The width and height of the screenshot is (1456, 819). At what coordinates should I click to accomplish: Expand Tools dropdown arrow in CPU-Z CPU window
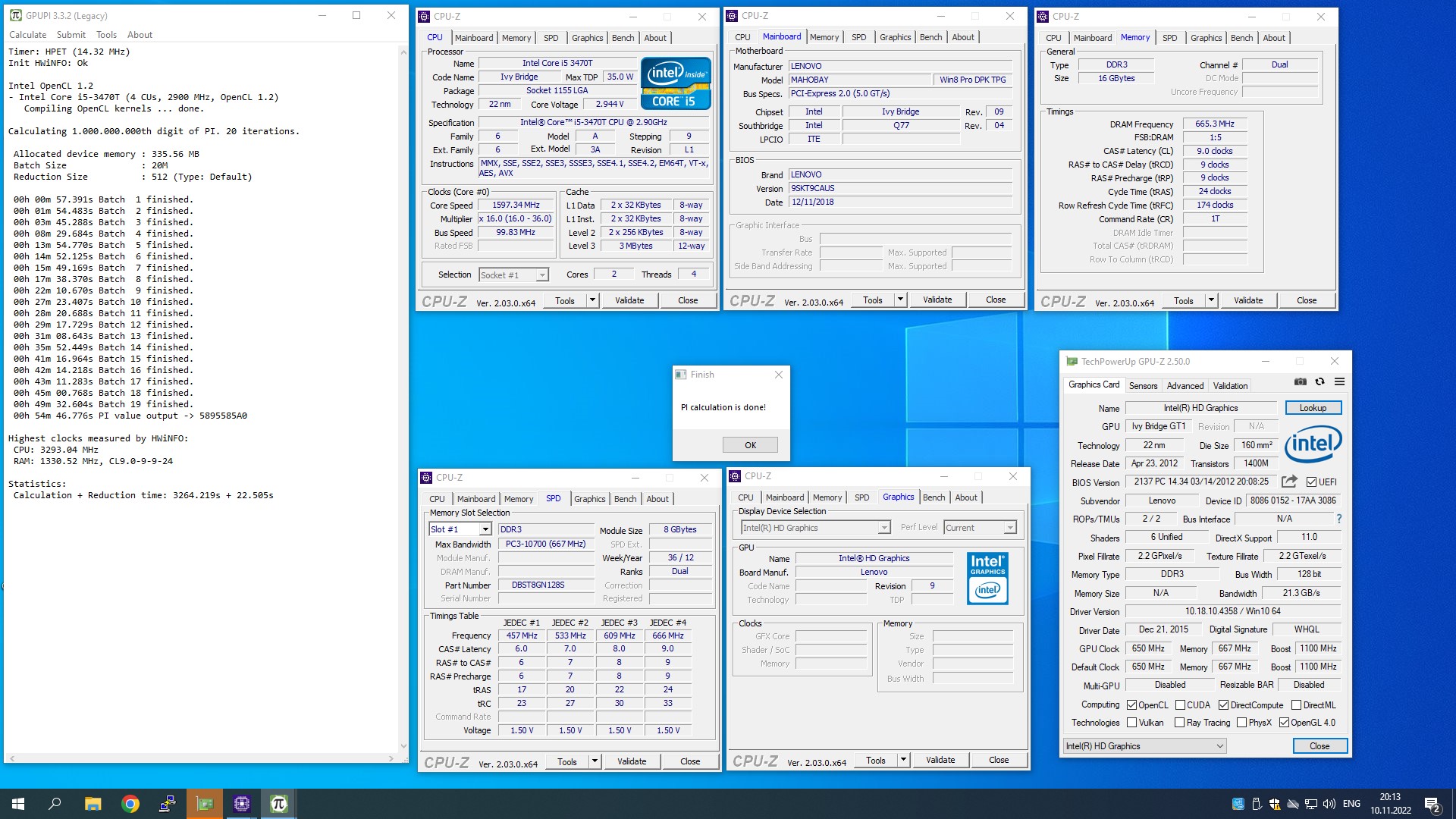click(593, 300)
